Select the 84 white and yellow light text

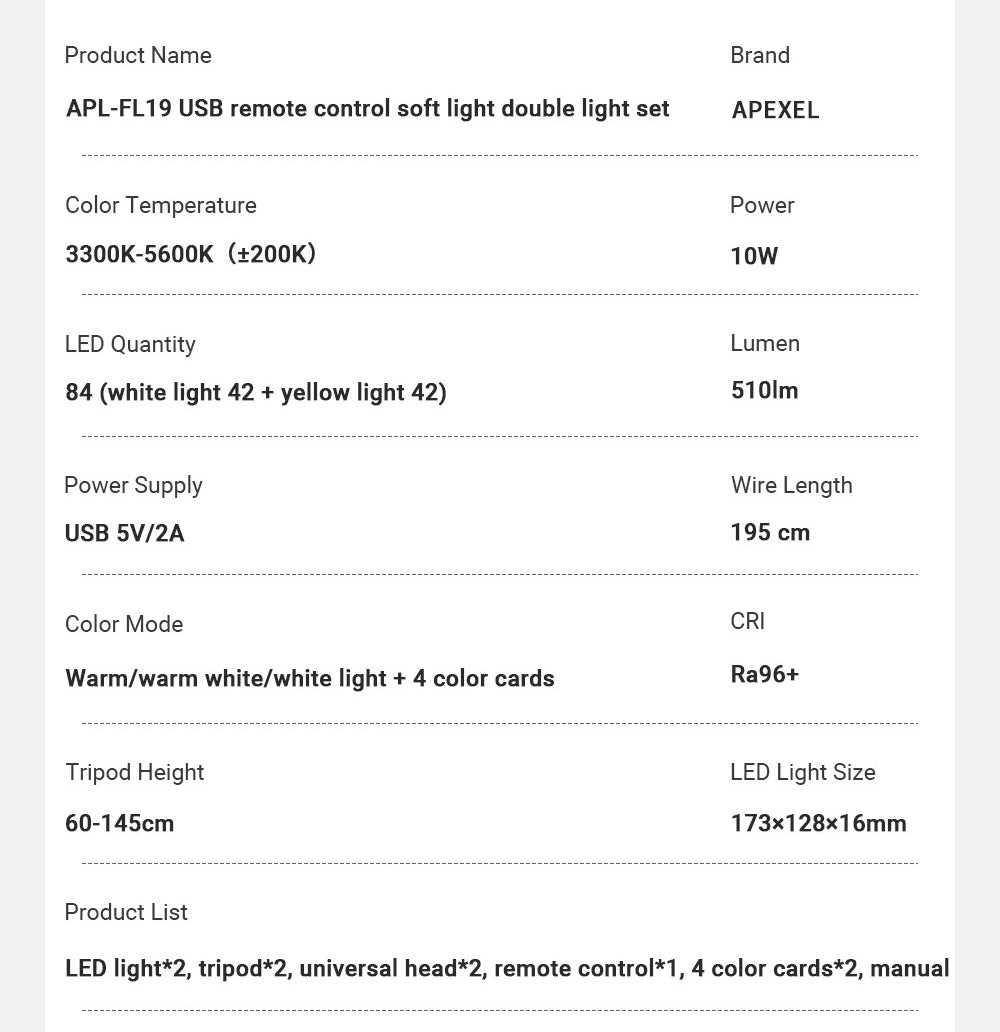[x=255, y=392]
